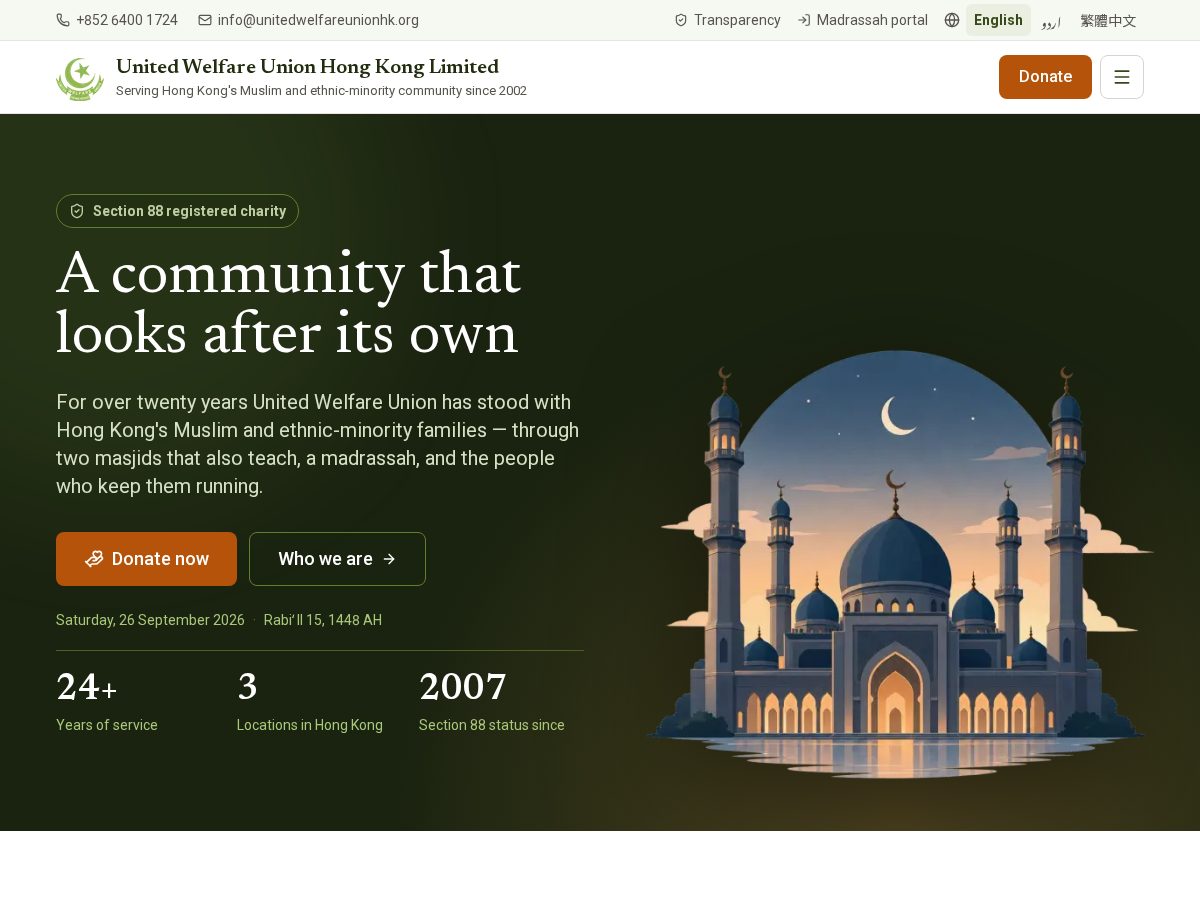Click the 'A community that looks after its own' heading
This screenshot has width=1200, height=900.
tap(289, 303)
